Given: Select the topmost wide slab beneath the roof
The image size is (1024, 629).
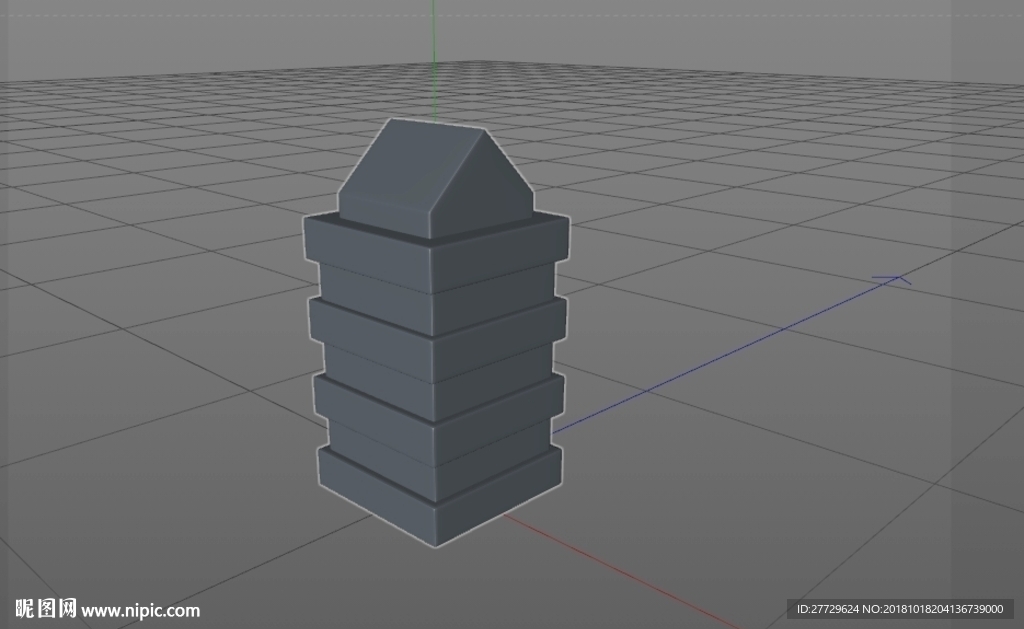Looking at the screenshot, I should pyautogui.click(x=435, y=251).
